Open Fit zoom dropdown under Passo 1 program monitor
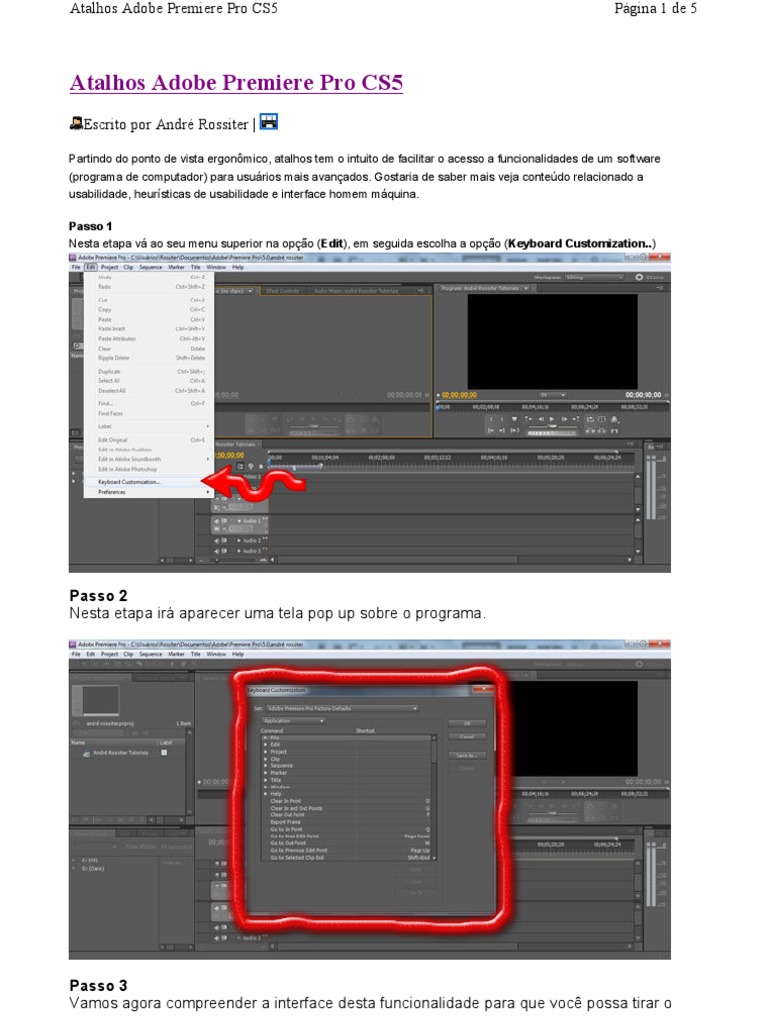 552,395
